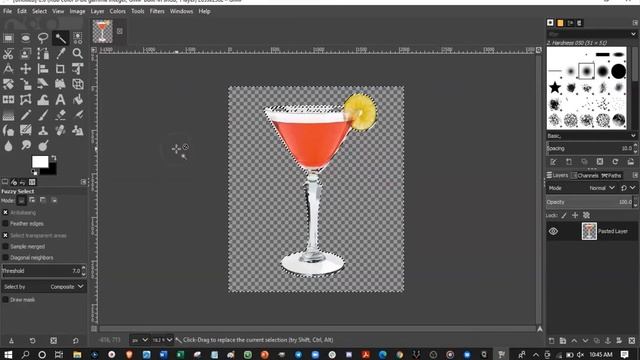Select the Text tool
640x360 pixels.
coord(60,100)
